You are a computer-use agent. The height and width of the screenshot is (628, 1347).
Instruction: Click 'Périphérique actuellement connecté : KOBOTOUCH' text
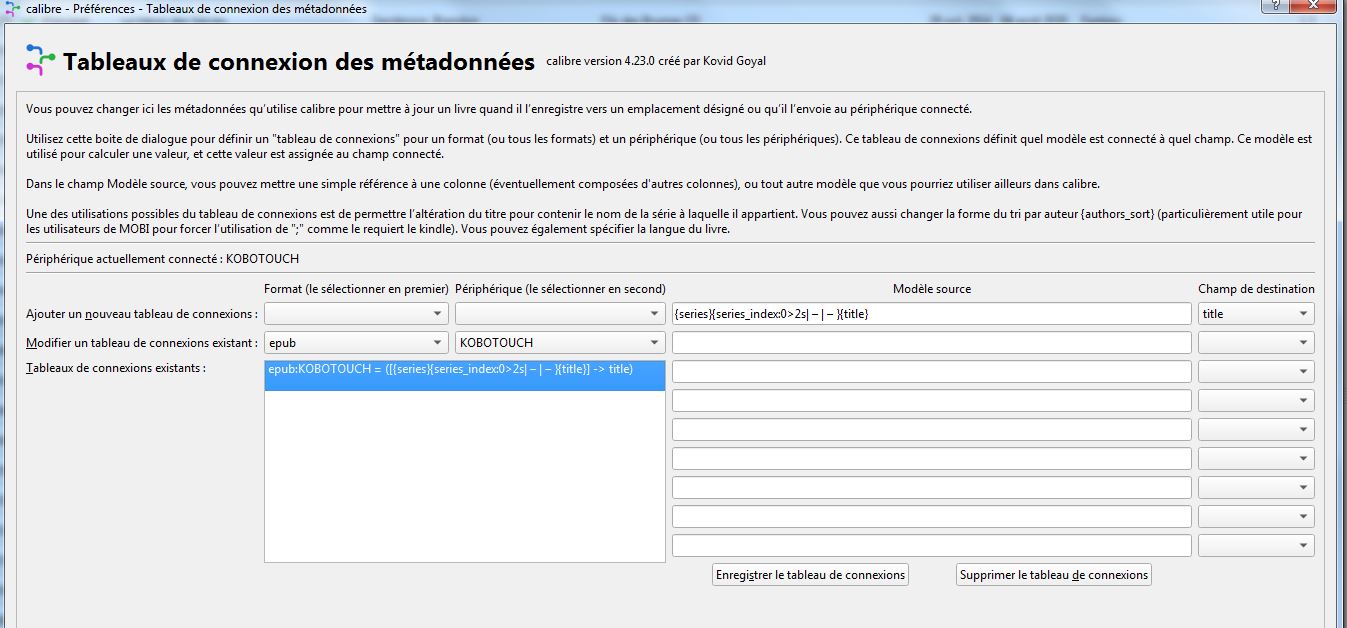click(x=163, y=259)
